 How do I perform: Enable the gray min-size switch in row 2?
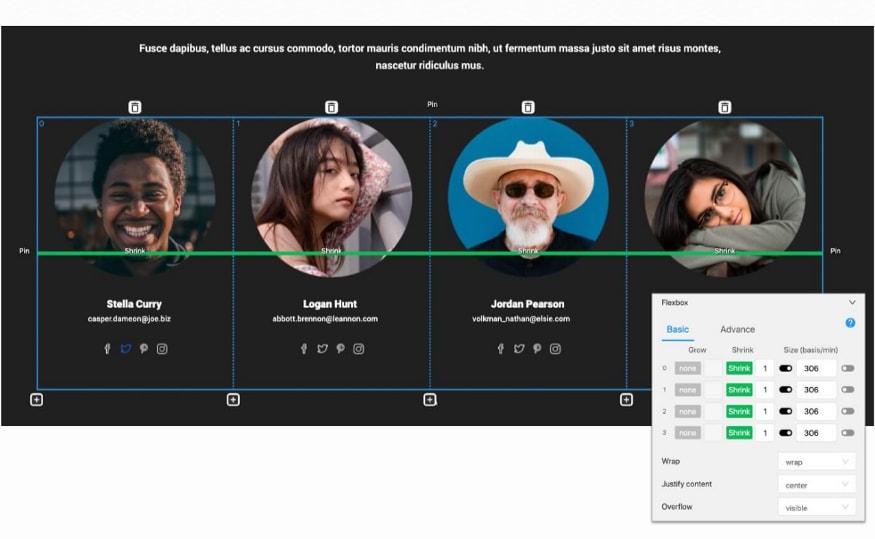click(x=848, y=411)
